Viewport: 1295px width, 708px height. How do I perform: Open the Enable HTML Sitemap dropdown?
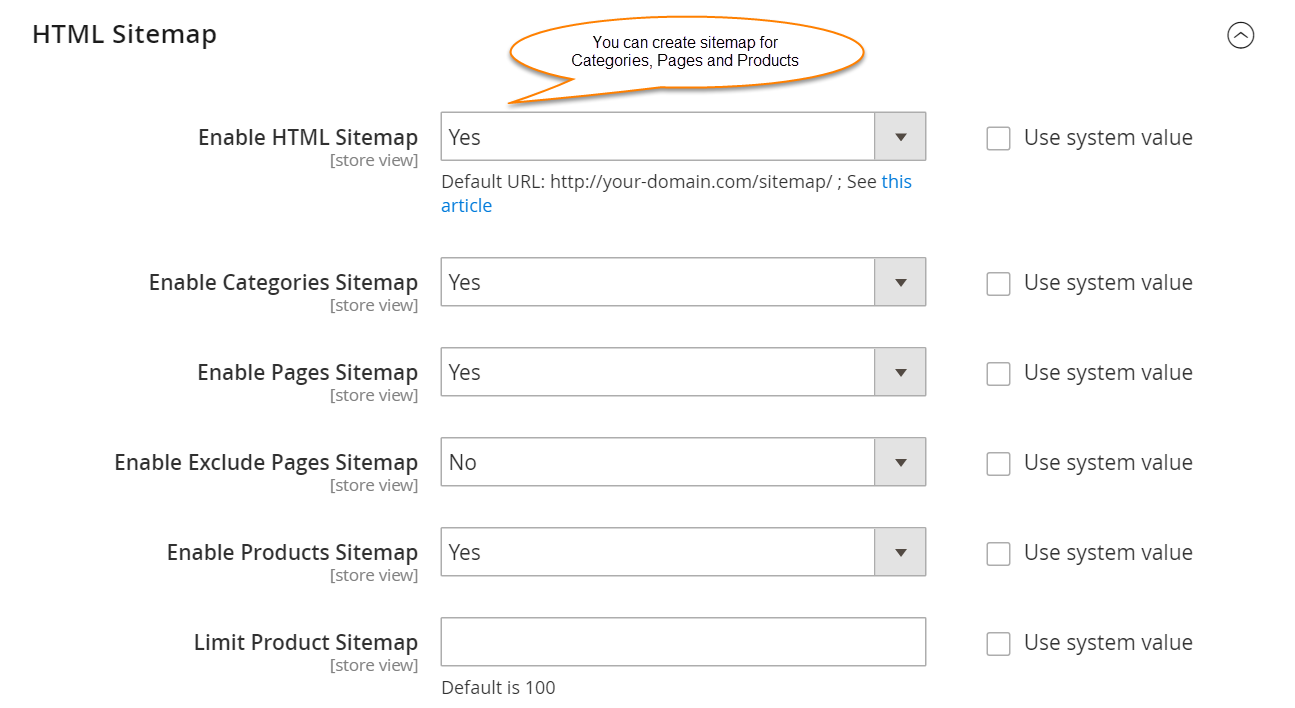(x=683, y=137)
